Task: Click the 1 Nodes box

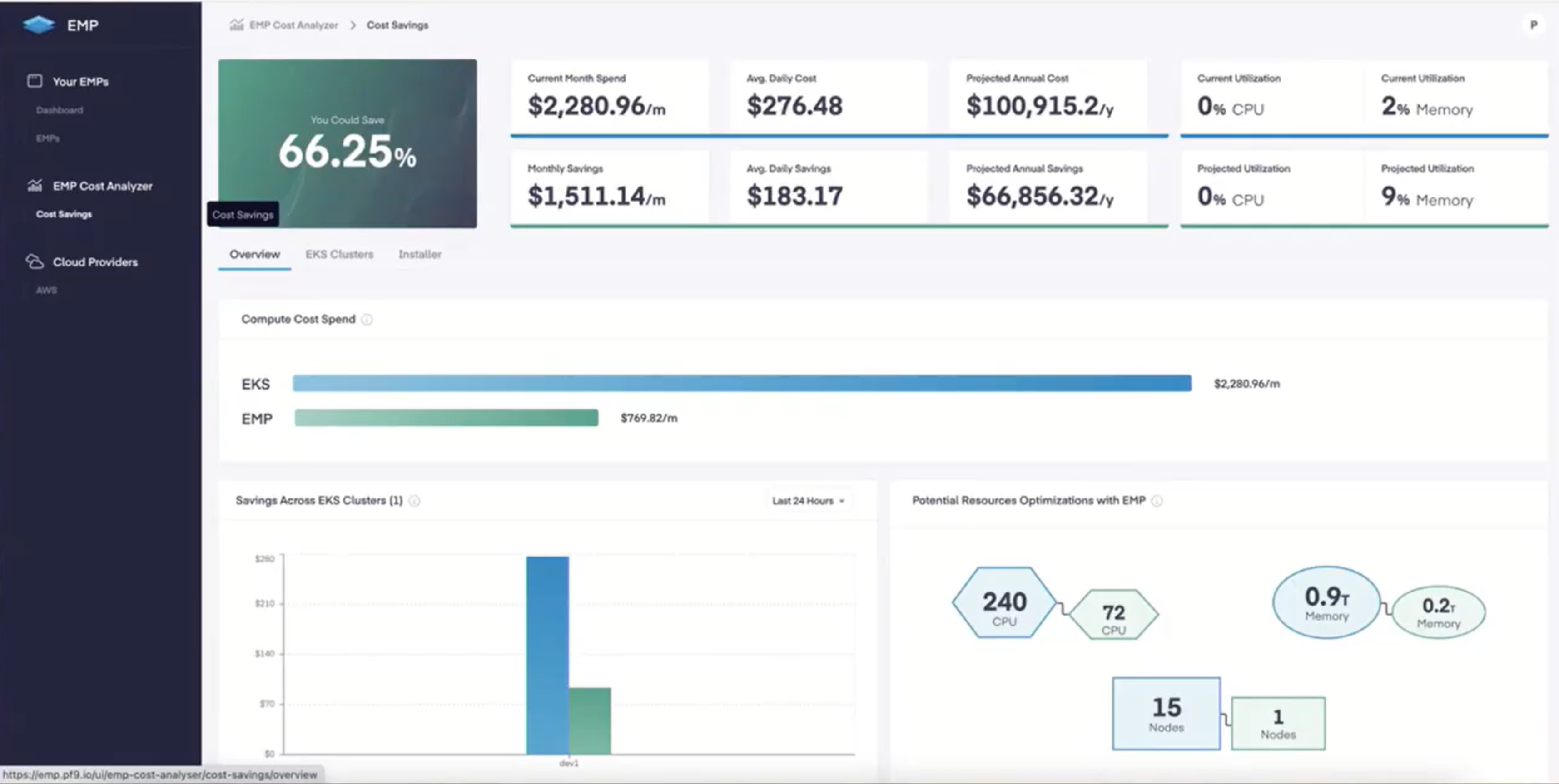Action: tap(1278, 724)
